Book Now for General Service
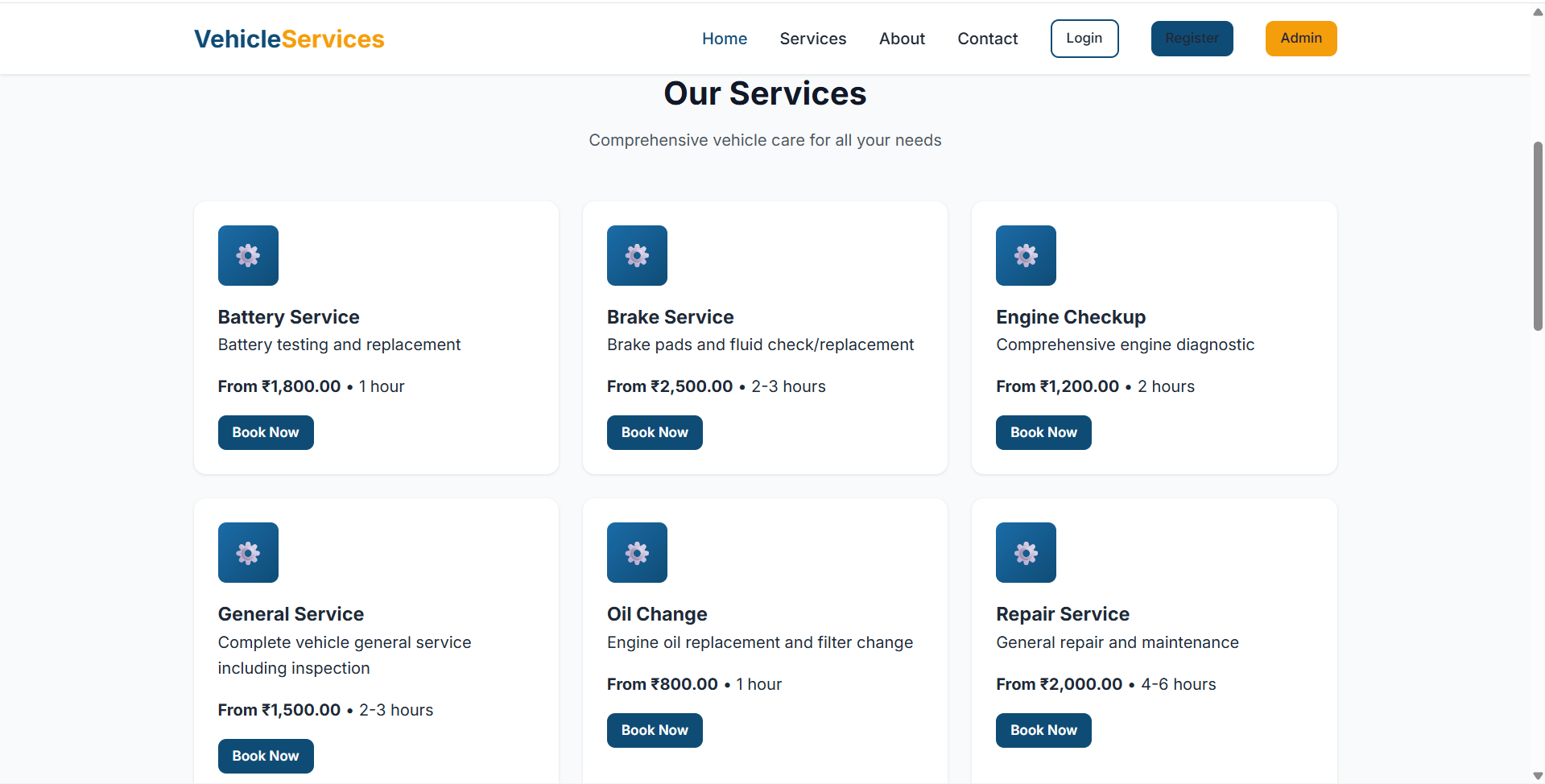 pos(266,756)
